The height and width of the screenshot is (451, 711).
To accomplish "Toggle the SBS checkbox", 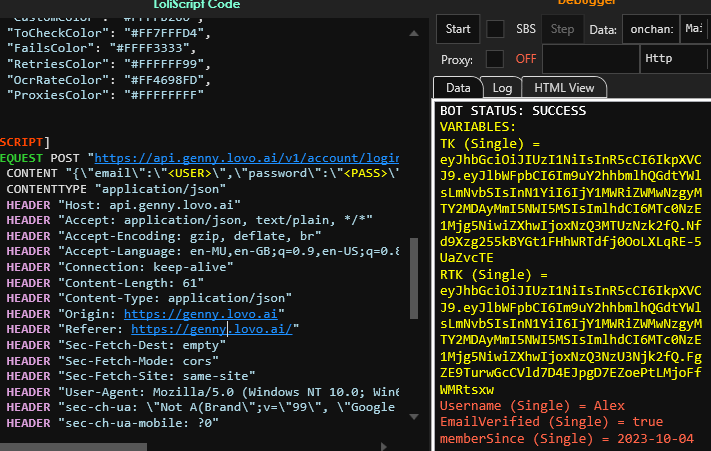I will pos(495,29).
